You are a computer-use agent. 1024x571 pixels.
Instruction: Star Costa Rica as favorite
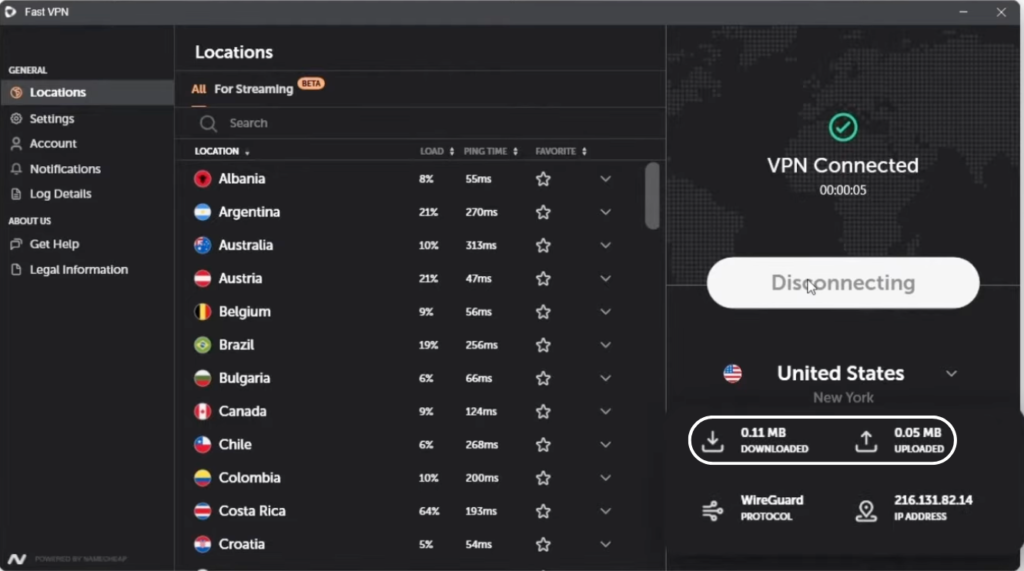(x=543, y=511)
